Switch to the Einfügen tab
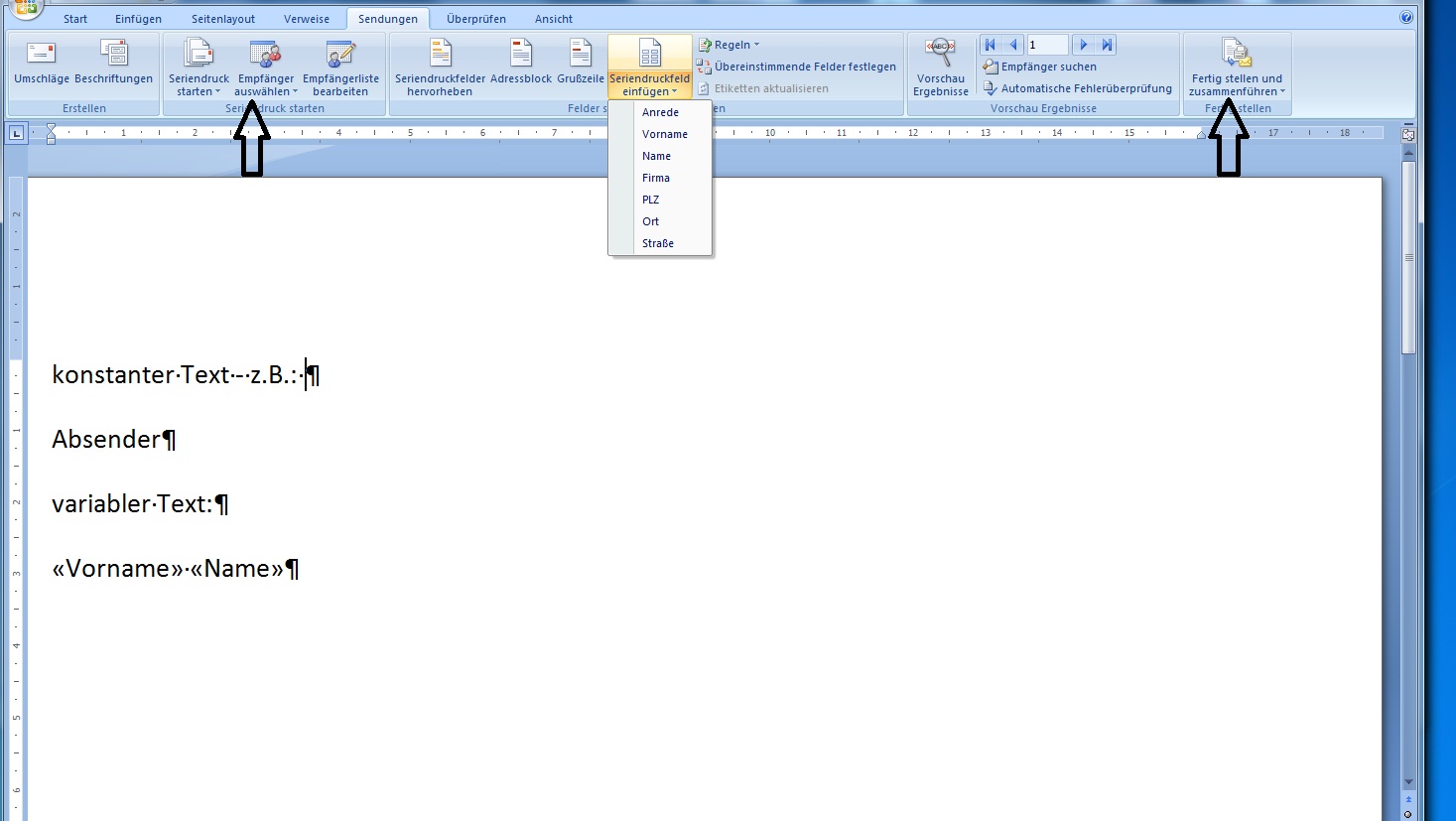The image size is (1456, 821). coord(138,19)
